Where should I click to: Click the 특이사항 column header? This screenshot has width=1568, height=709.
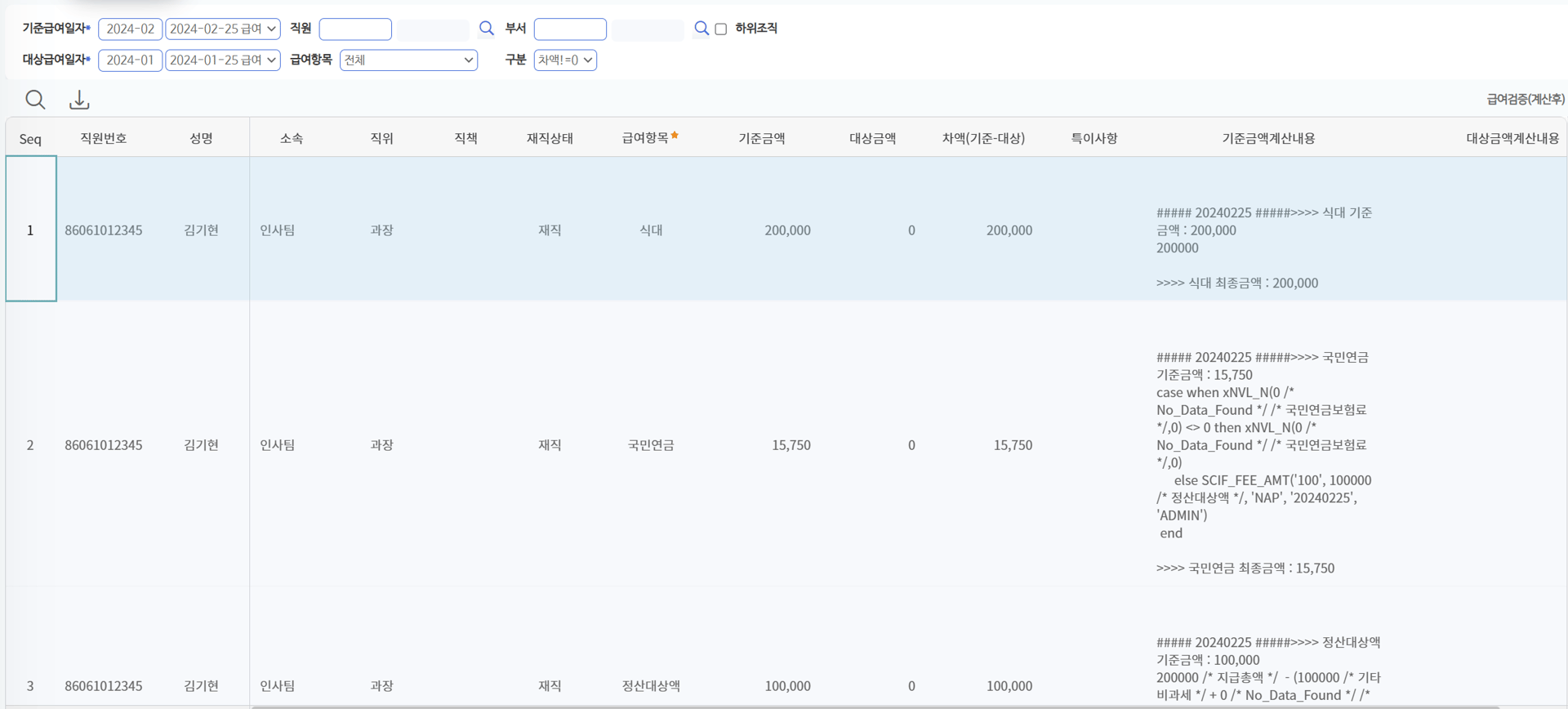coord(1094,138)
